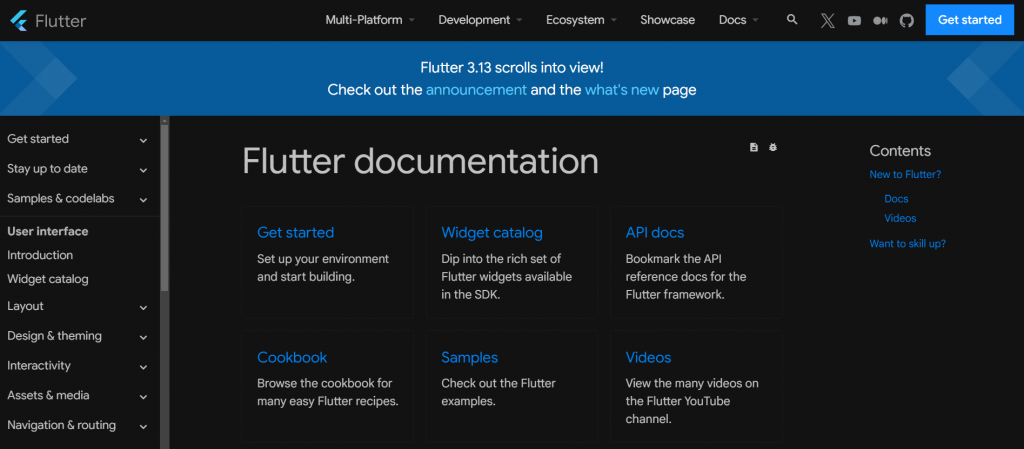Open the search magnifier icon

[792, 20]
